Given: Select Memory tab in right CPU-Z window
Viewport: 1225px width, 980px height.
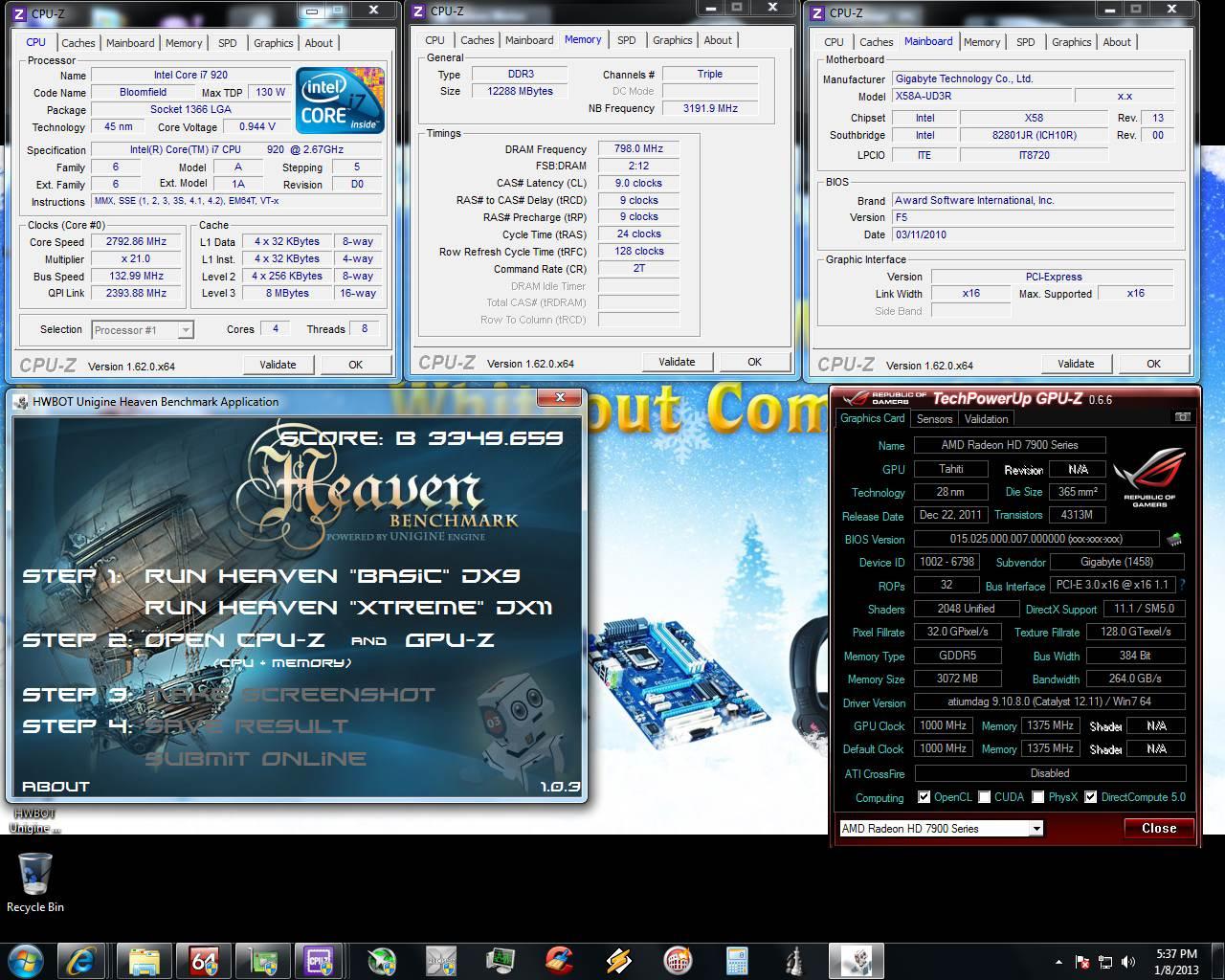Looking at the screenshot, I should pos(982,42).
